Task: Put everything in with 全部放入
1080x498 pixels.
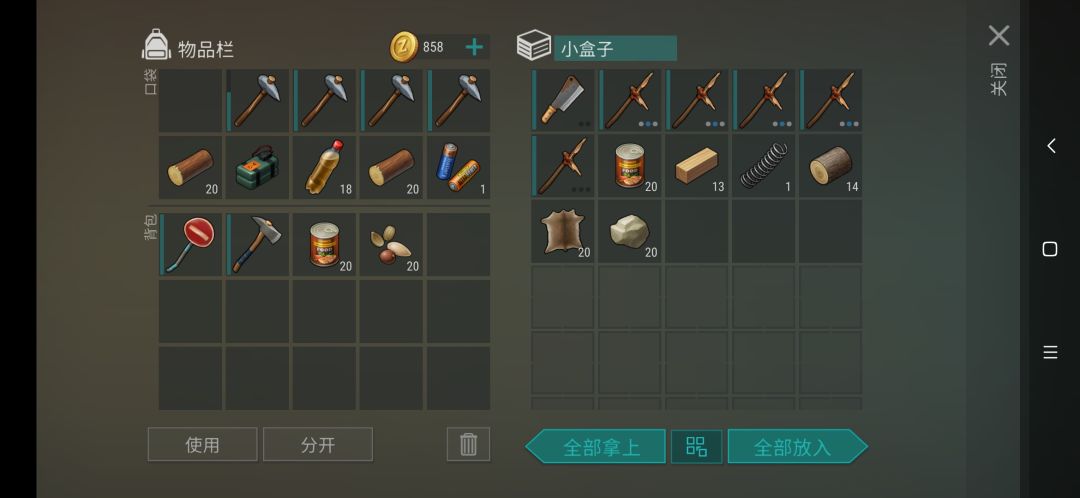Action: pos(798,446)
